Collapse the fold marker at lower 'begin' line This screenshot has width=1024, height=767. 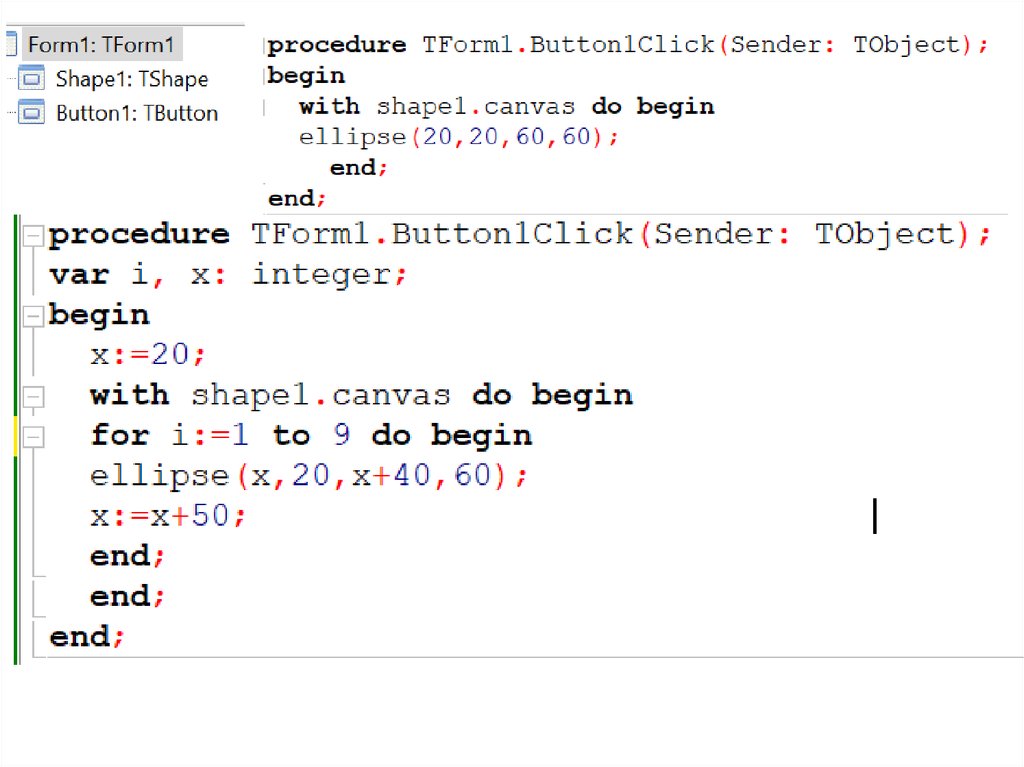click(34, 316)
